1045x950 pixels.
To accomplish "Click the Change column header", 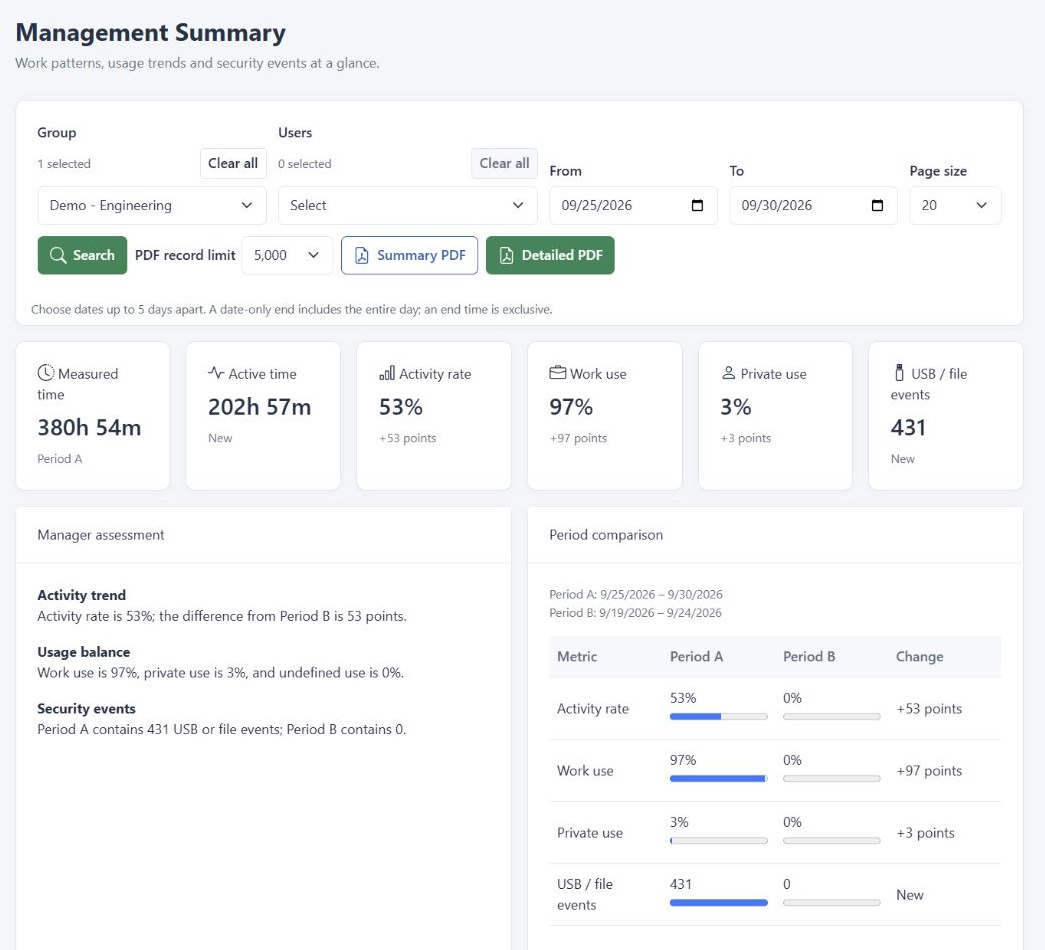I will [920, 657].
